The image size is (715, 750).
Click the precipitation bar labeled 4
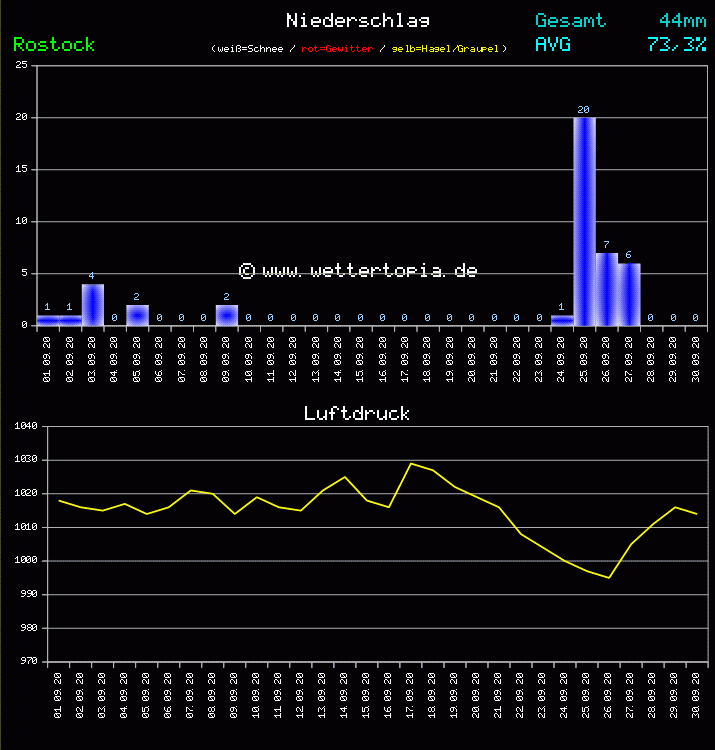pyautogui.click(x=92, y=304)
